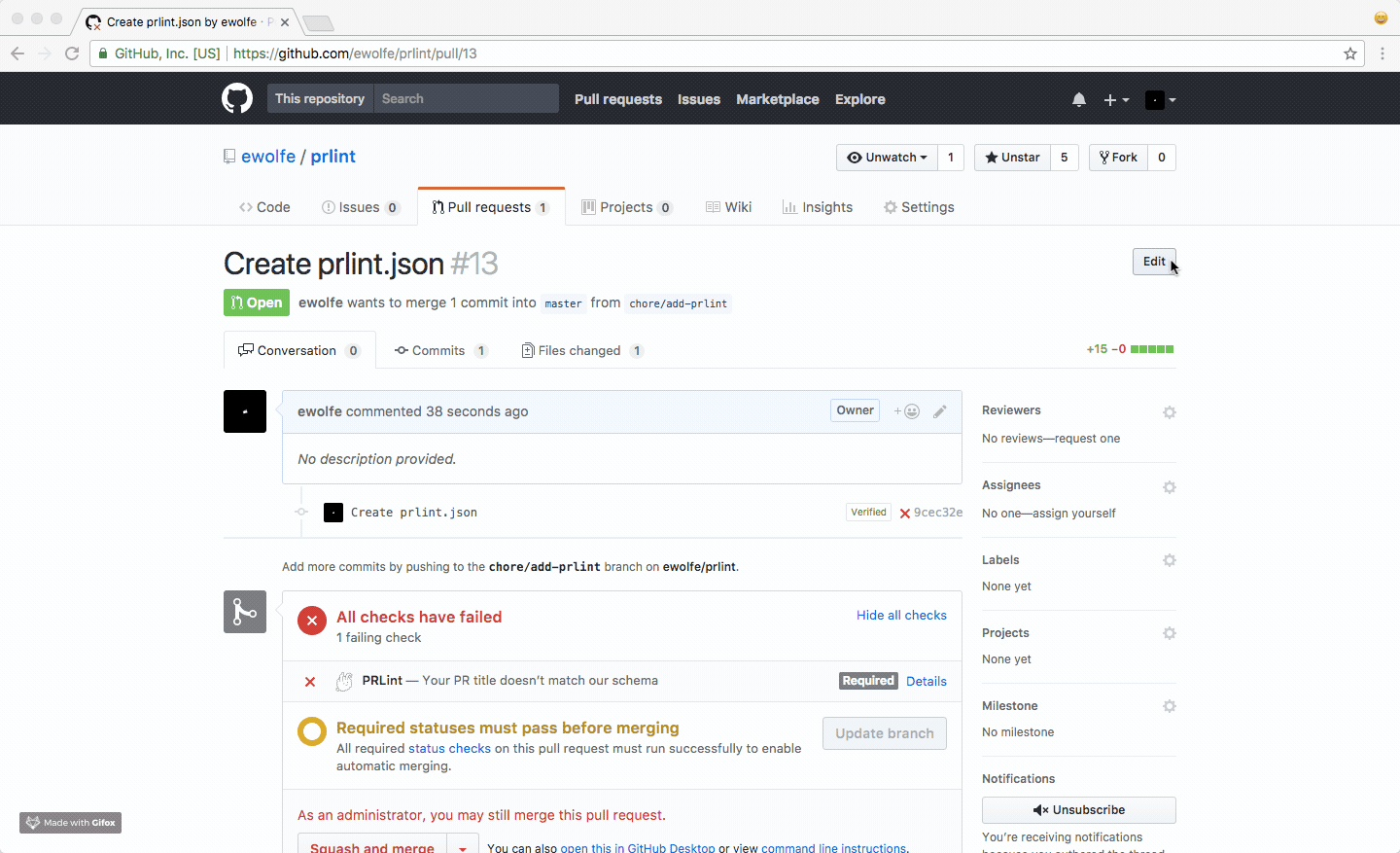This screenshot has height=853, width=1400.
Task: Click the forks count 0
Action: 1162,158
